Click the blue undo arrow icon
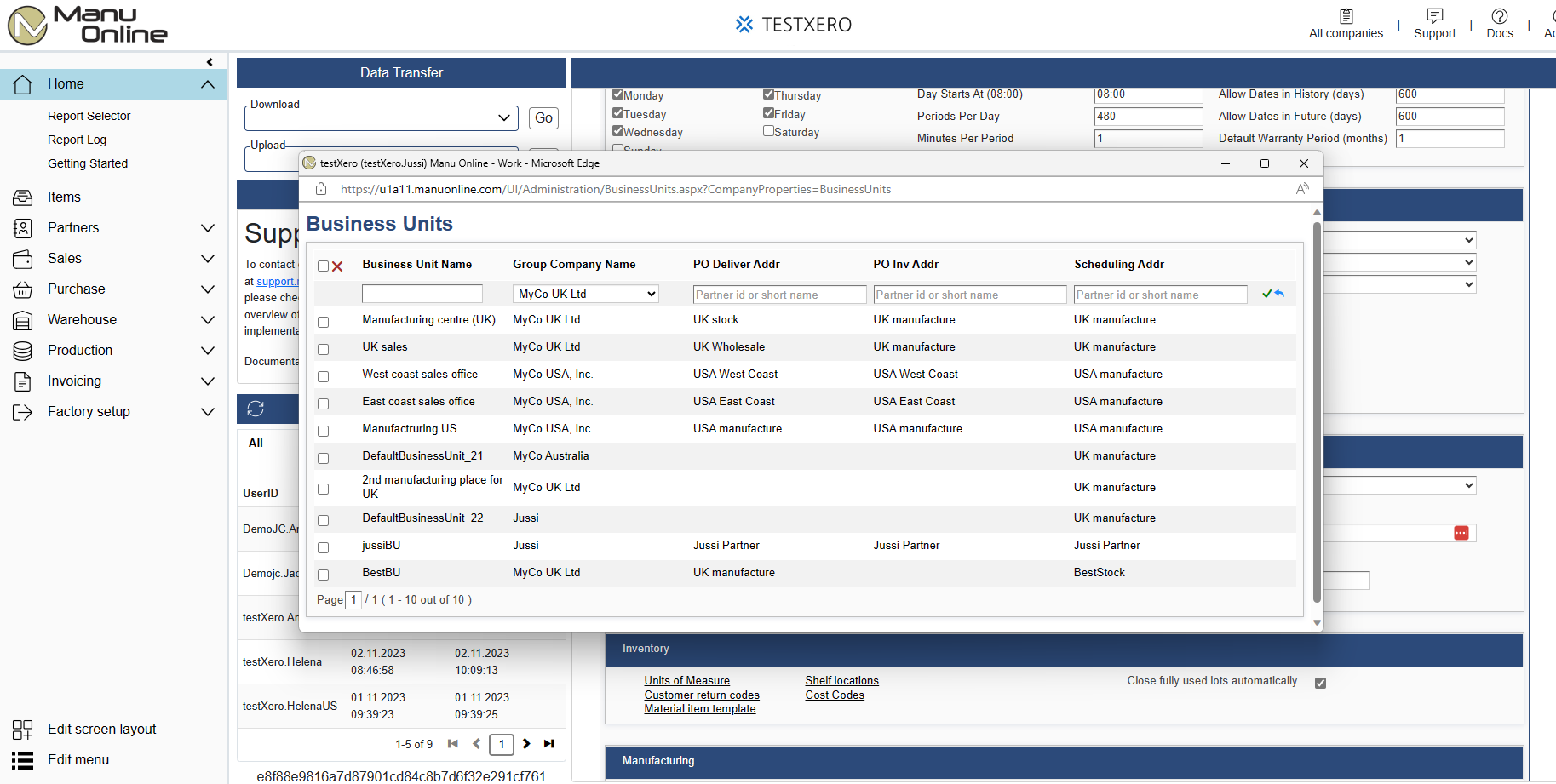Screen dimensions: 1556x784 pos(1279,294)
